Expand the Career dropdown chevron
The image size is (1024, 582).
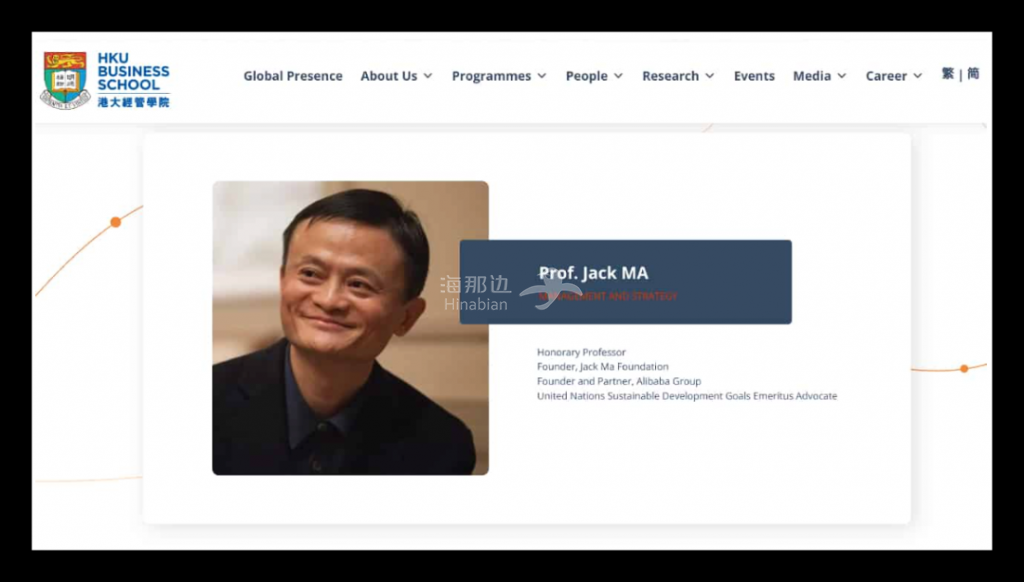tap(918, 76)
